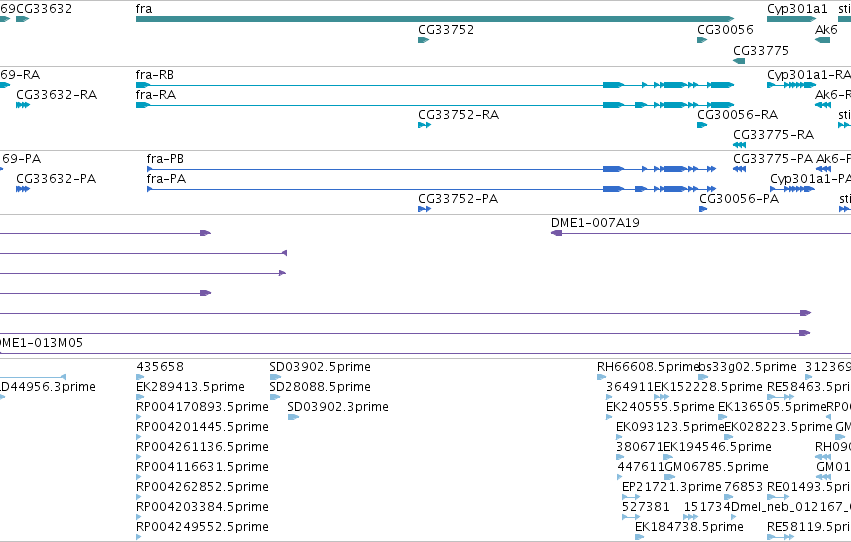Click the RH66608.5prime EST label
The image size is (851, 542).
point(648,367)
